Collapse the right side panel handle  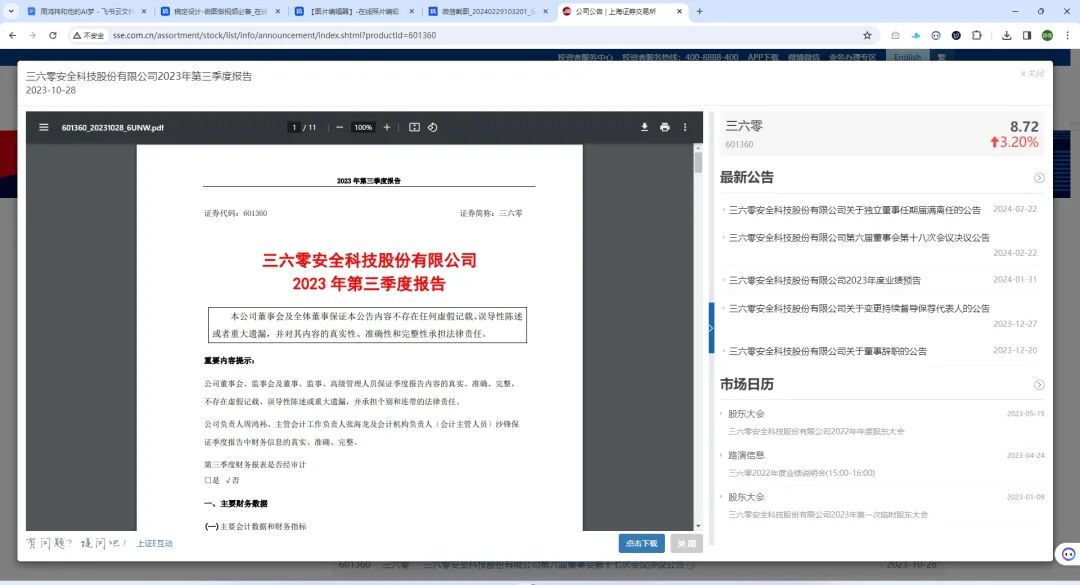click(711, 328)
